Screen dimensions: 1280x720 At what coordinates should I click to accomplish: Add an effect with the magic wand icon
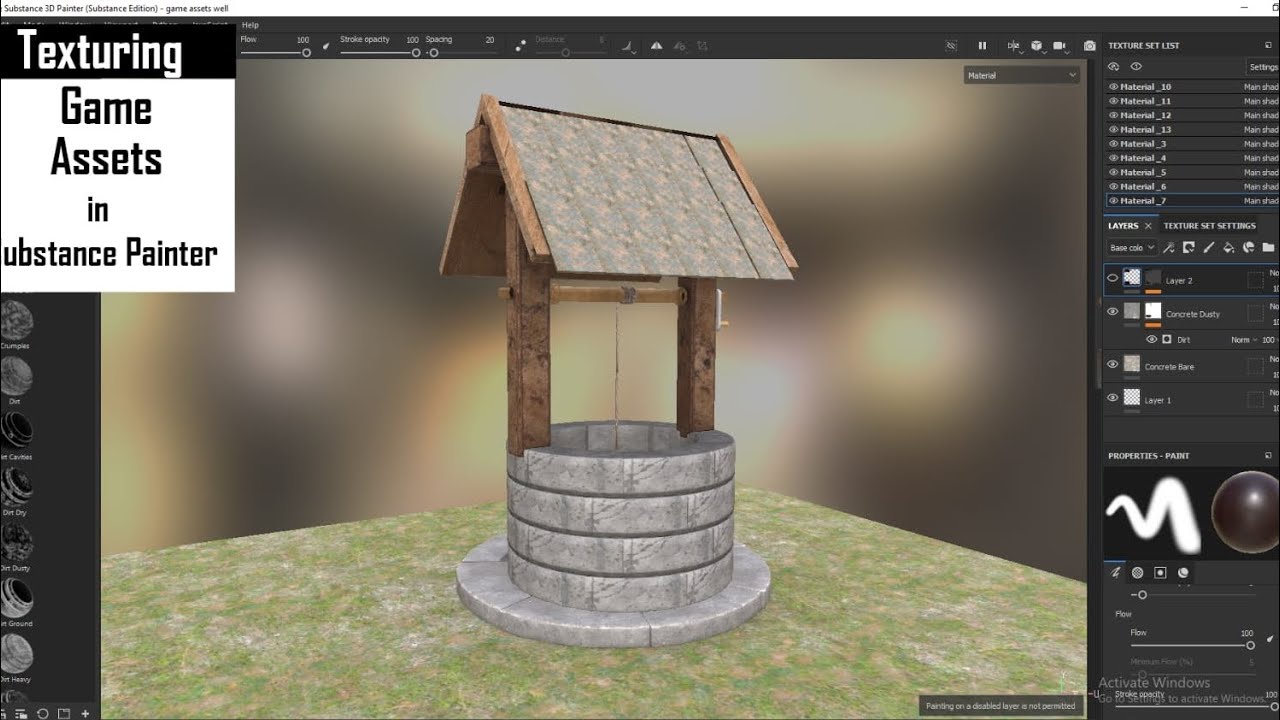(x=1168, y=247)
